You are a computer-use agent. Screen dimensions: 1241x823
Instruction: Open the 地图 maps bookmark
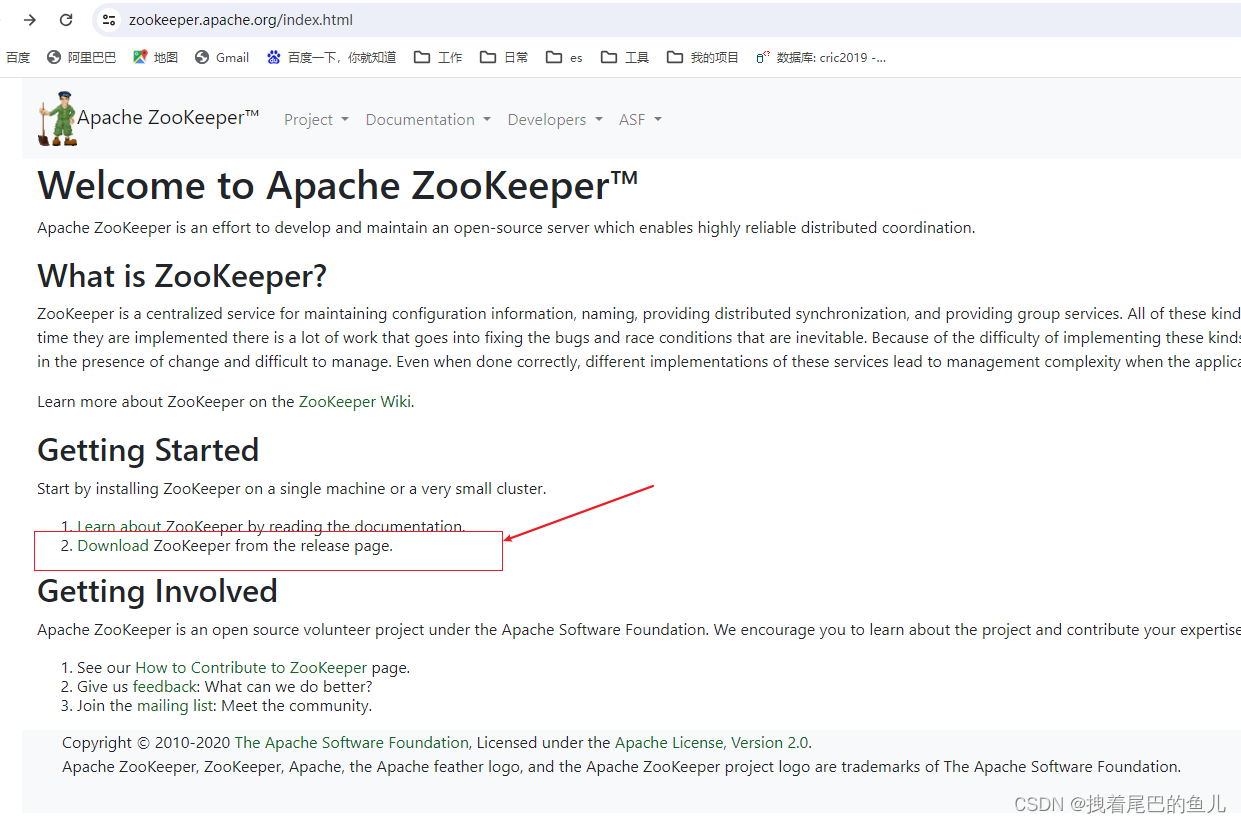(x=155, y=58)
